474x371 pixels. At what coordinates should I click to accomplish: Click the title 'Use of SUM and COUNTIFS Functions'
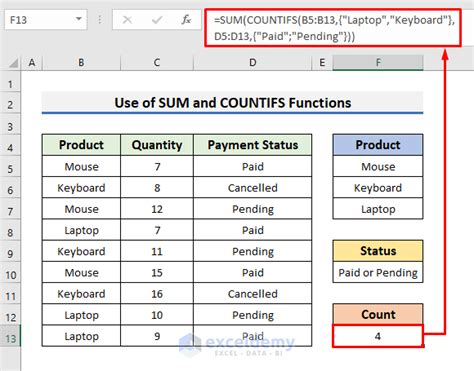coord(232,103)
